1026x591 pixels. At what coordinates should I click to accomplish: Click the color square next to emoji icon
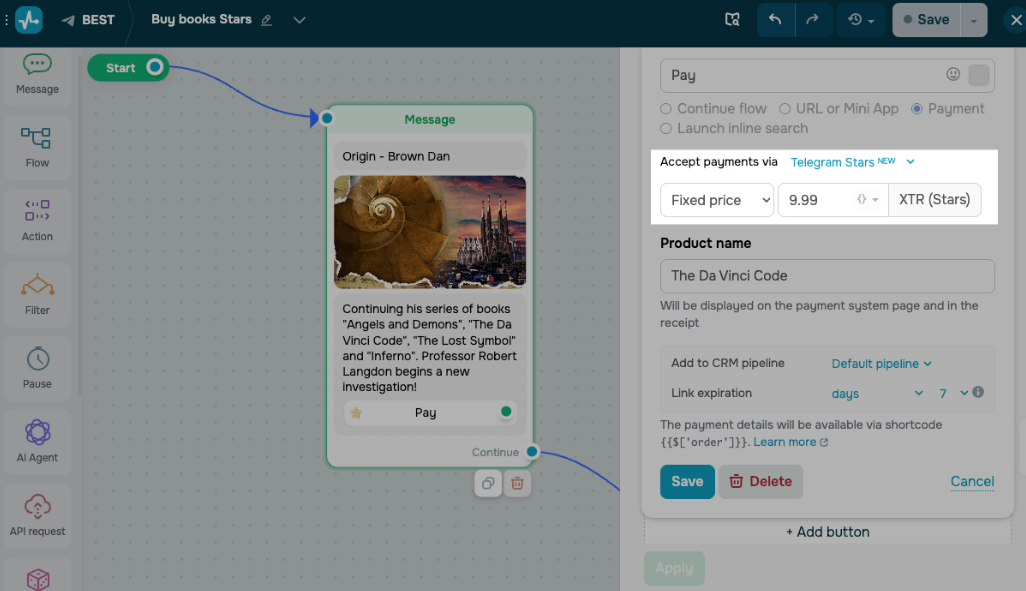(979, 75)
